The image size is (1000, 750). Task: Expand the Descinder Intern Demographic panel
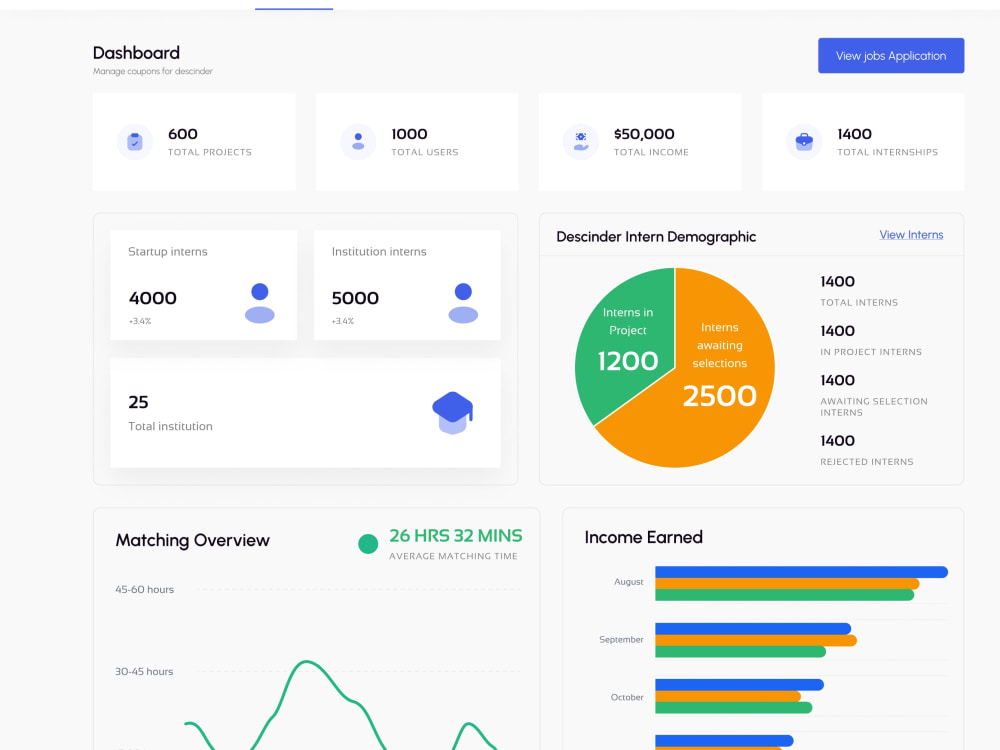point(656,236)
